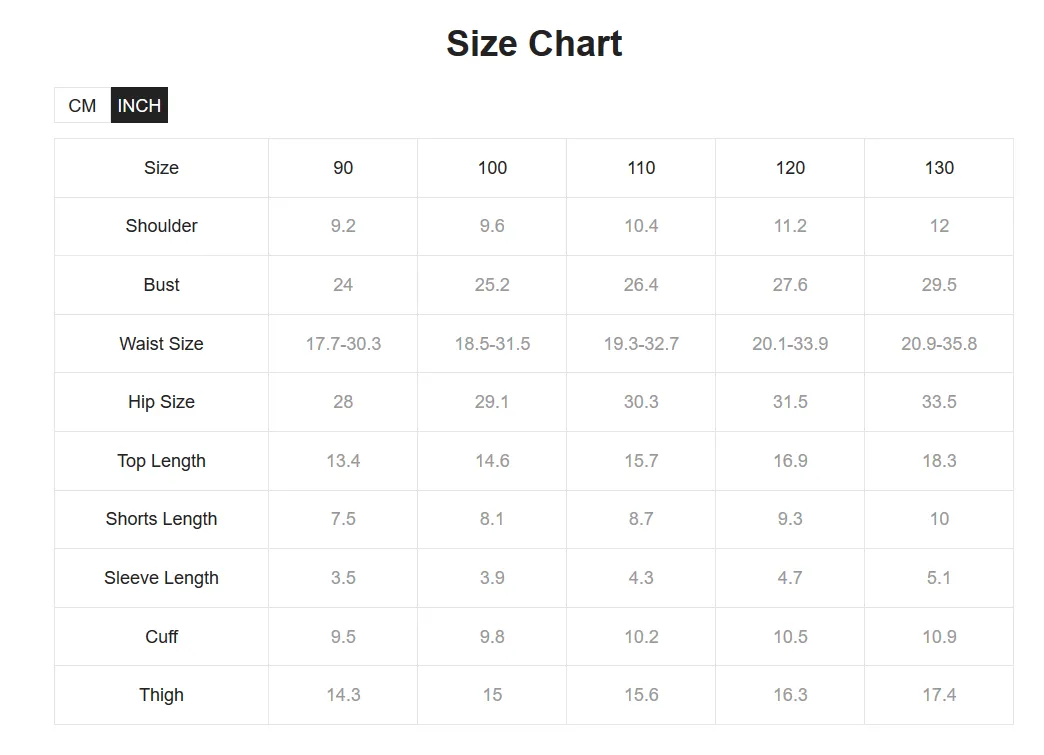1044x755 pixels.
Task: Select the size 90 column header
Action: [x=343, y=168]
